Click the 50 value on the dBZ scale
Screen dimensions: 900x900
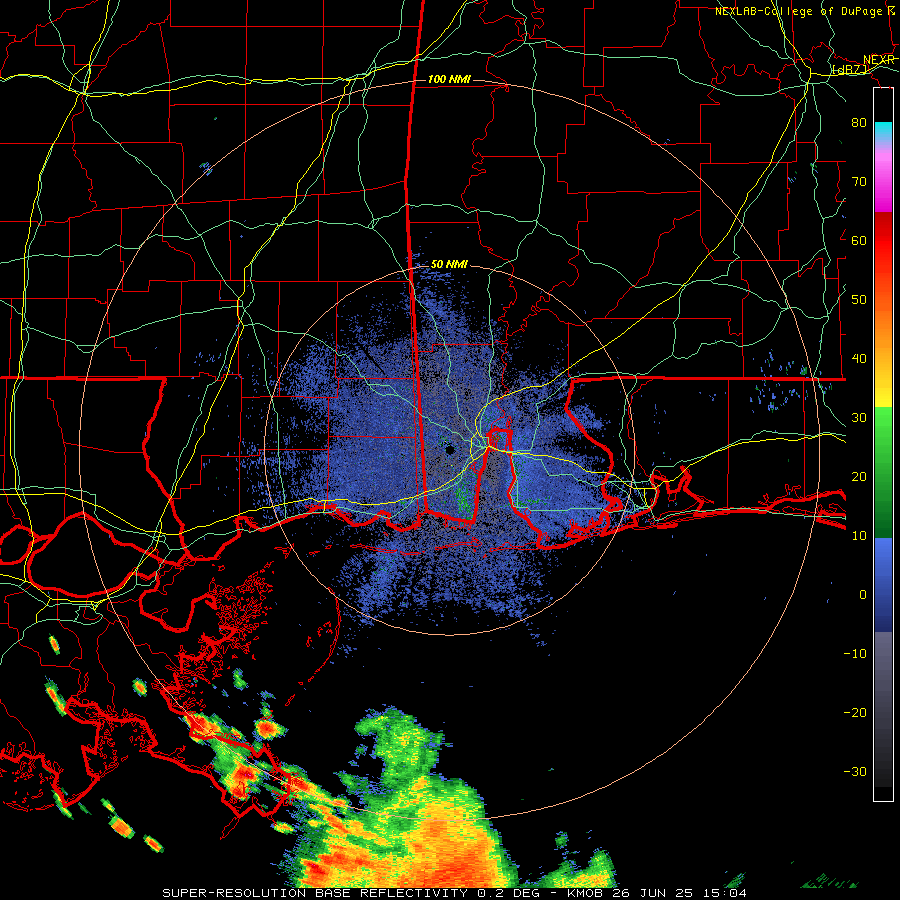859,300
